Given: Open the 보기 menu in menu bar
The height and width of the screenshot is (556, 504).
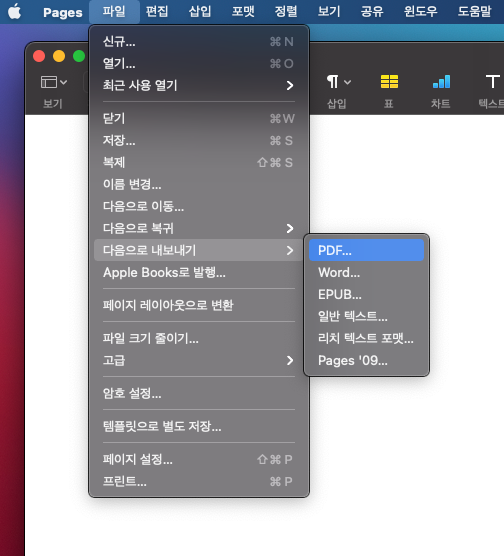Looking at the screenshot, I should coord(329,11).
